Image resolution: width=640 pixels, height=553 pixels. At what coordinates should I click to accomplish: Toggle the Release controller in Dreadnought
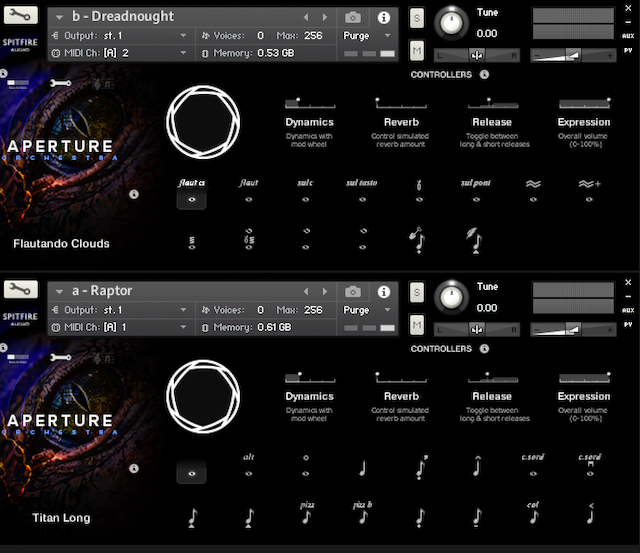click(x=493, y=103)
